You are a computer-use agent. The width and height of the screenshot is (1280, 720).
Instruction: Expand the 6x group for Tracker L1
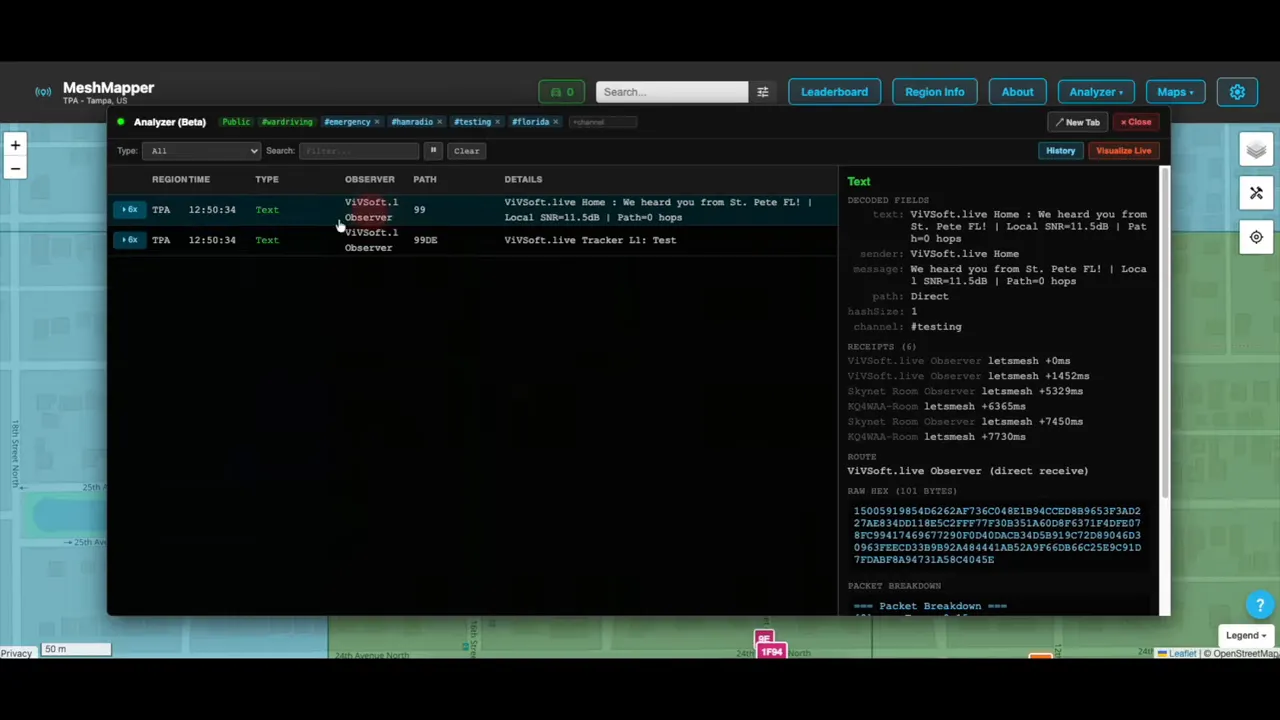click(x=129, y=240)
